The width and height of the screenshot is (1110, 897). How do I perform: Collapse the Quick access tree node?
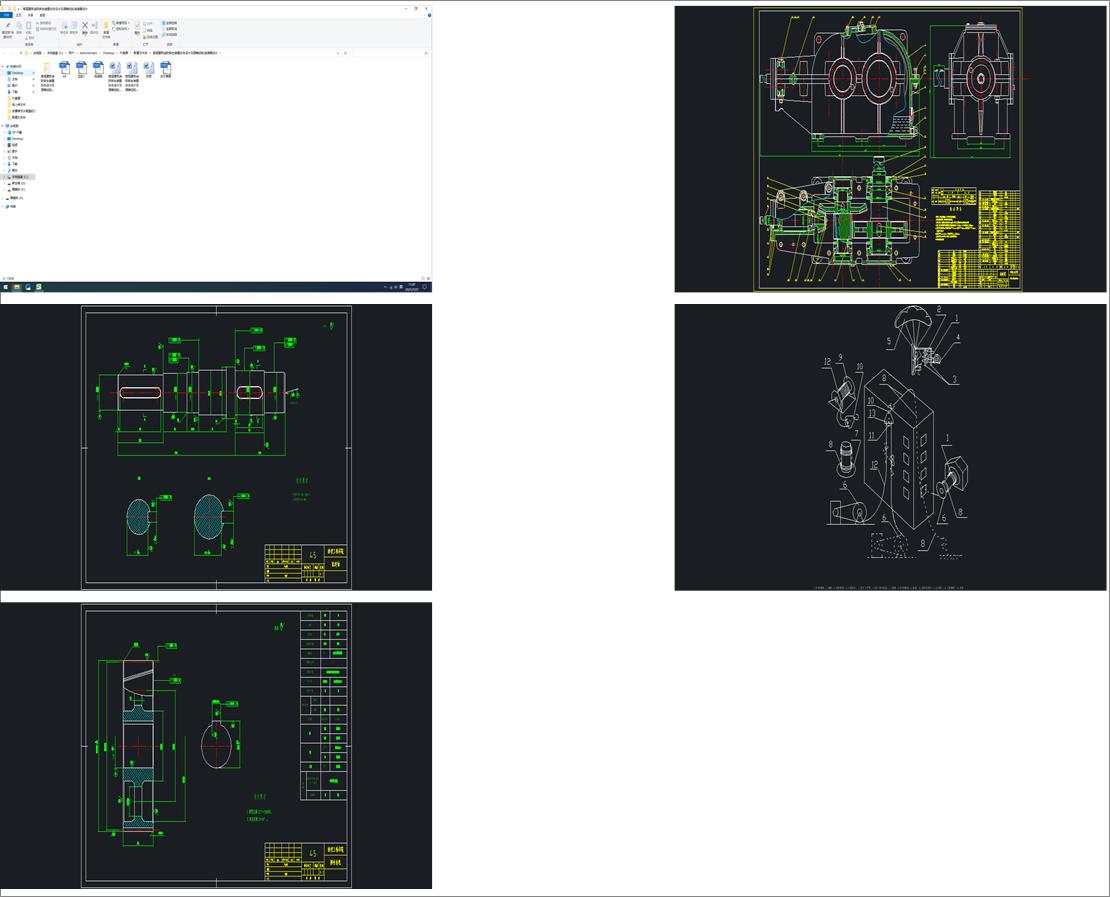[x=2, y=67]
